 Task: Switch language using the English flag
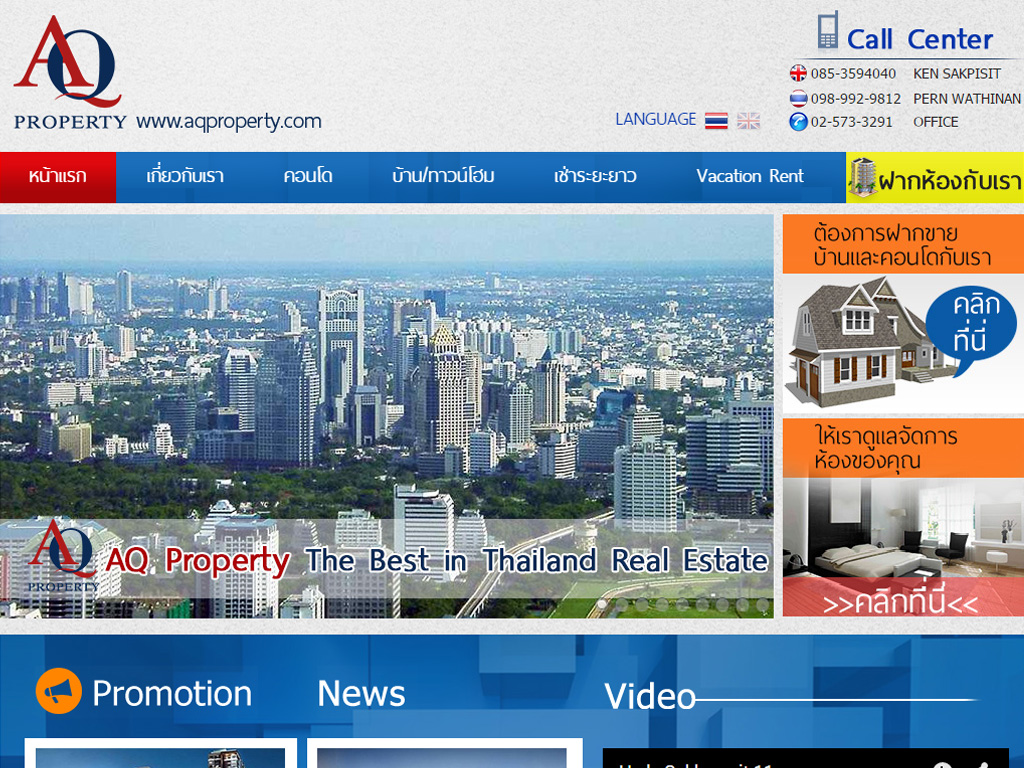point(748,121)
